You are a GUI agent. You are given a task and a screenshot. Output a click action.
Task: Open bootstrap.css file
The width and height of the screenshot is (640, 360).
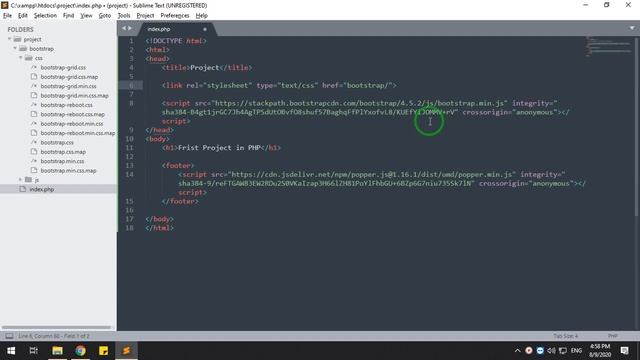tap(57, 142)
